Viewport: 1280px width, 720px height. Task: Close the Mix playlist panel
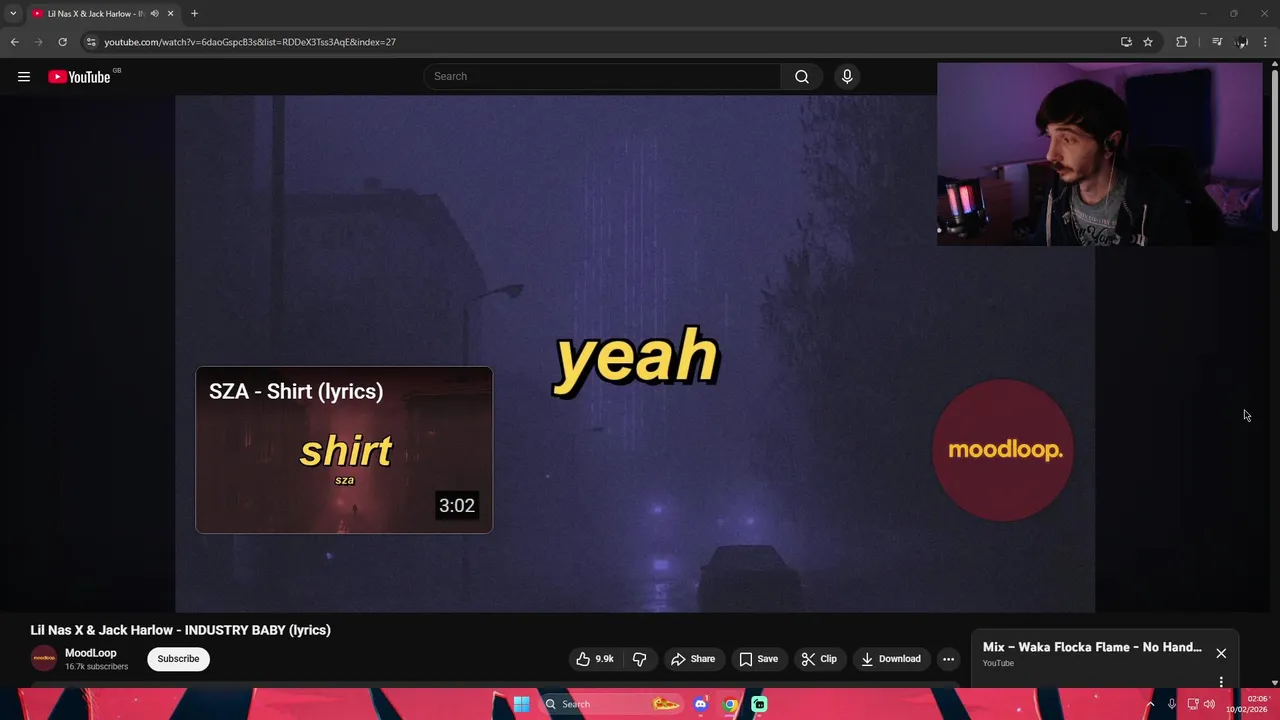1221,653
